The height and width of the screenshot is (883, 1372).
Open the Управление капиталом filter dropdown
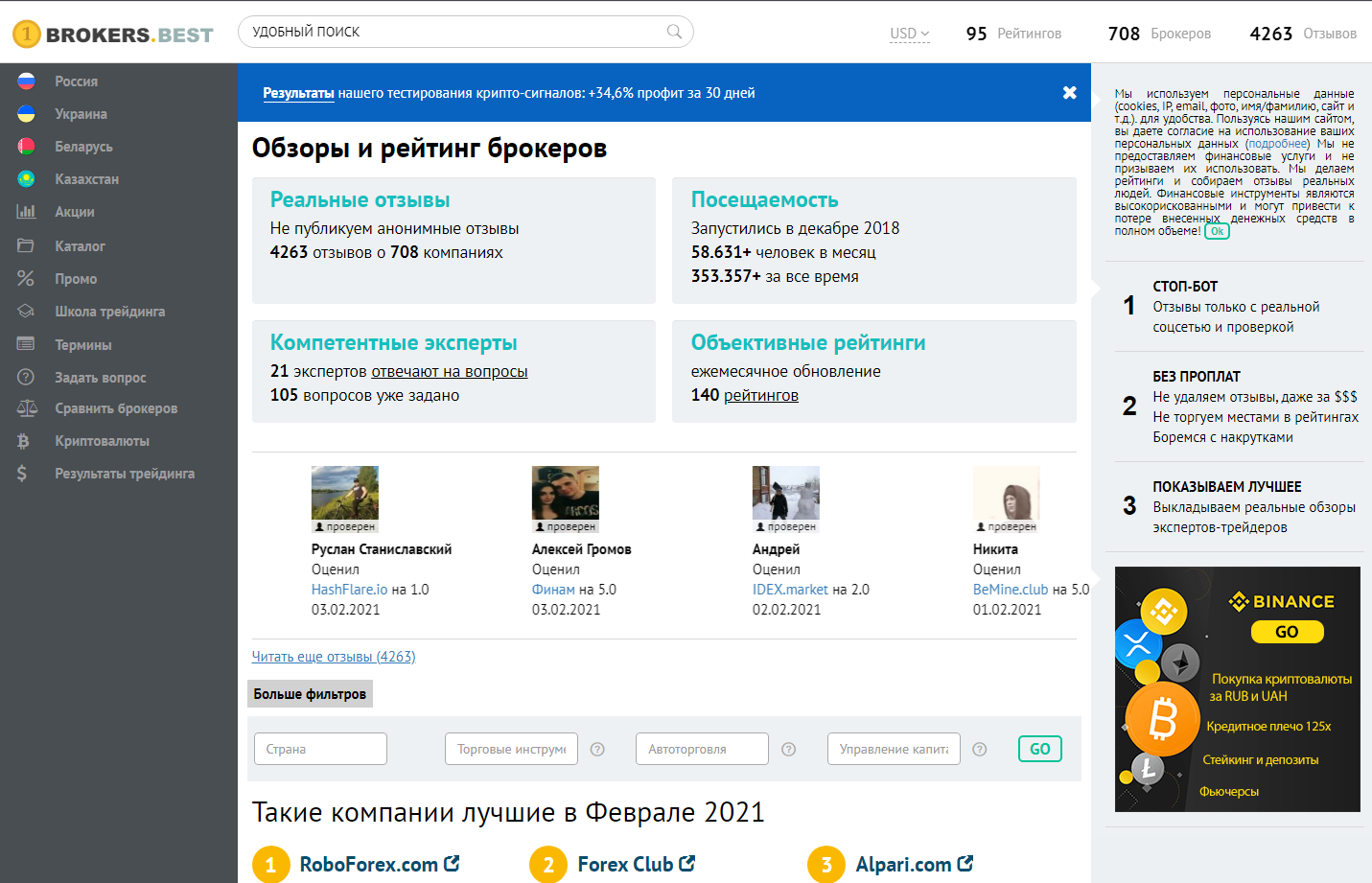point(894,749)
